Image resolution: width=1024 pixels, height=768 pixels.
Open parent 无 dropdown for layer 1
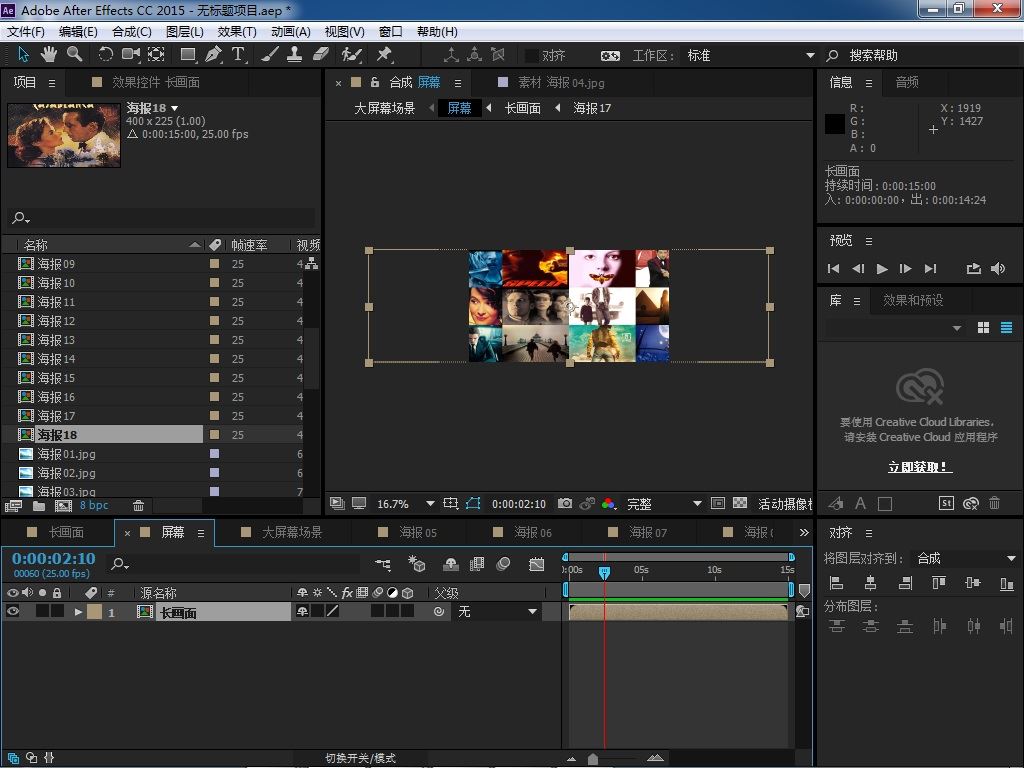[497, 611]
